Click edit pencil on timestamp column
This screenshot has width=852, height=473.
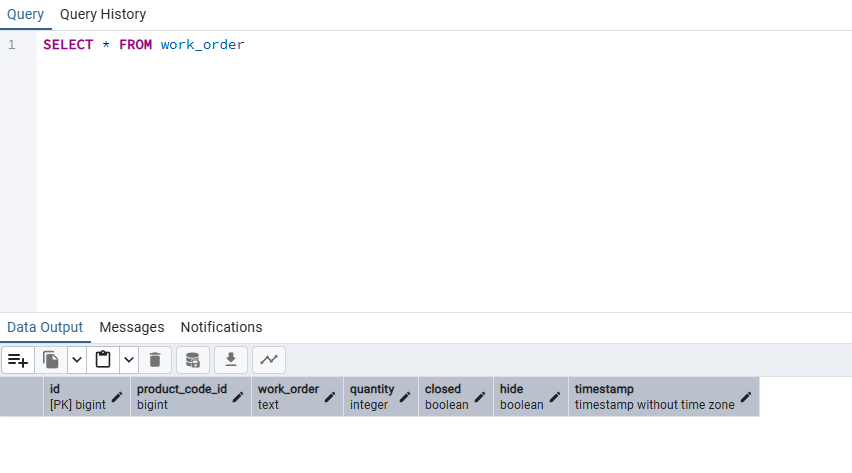(x=746, y=397)
